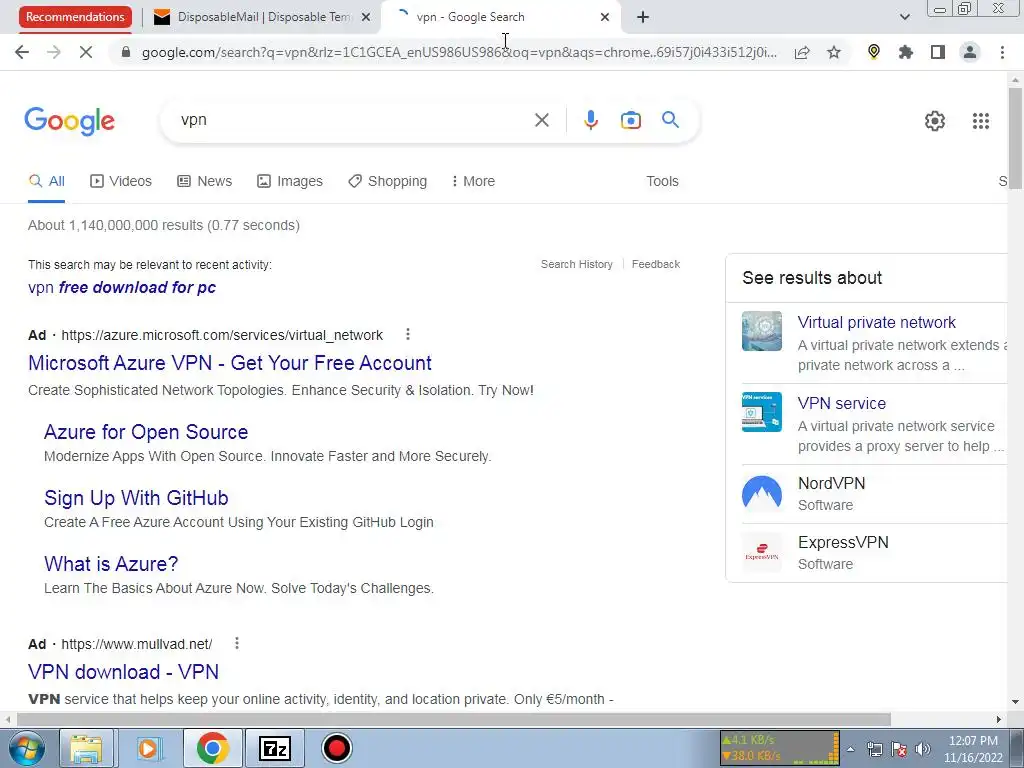Viewport: 1024px width, 768px height.
Task: Open the What is Azure? link
Action: coord(111,564)
